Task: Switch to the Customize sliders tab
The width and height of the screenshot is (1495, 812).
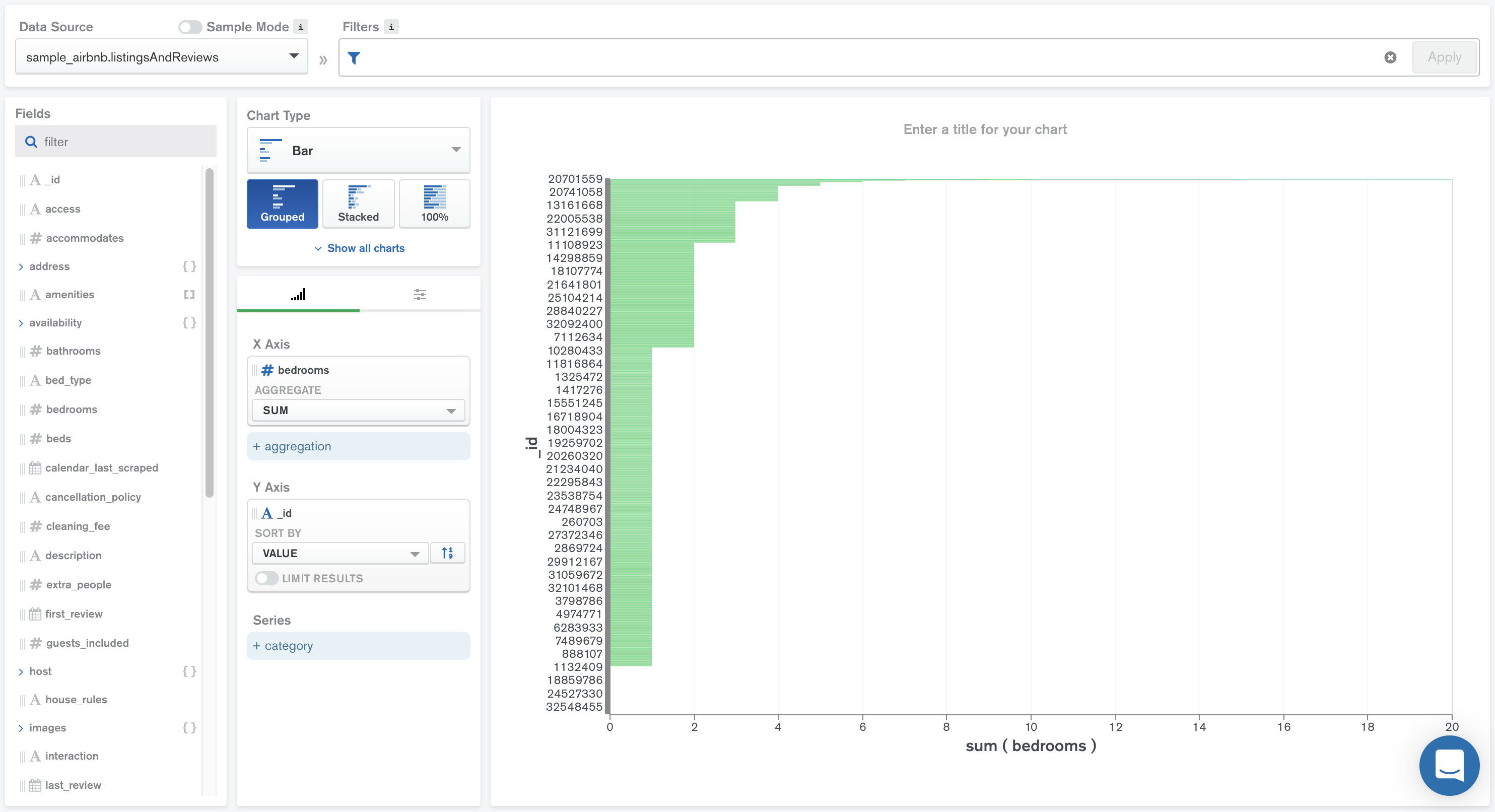Action: [x=420, y=295]
